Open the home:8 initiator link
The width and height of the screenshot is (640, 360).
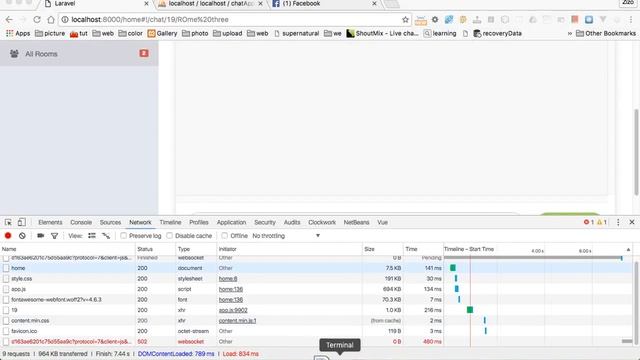click(x=228, y=279)
